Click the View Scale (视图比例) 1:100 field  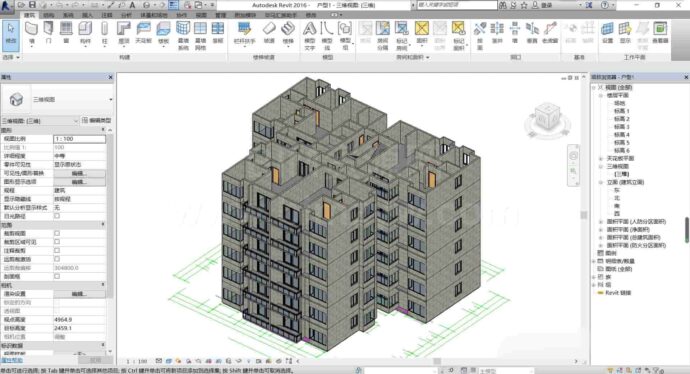click(79, 139)
